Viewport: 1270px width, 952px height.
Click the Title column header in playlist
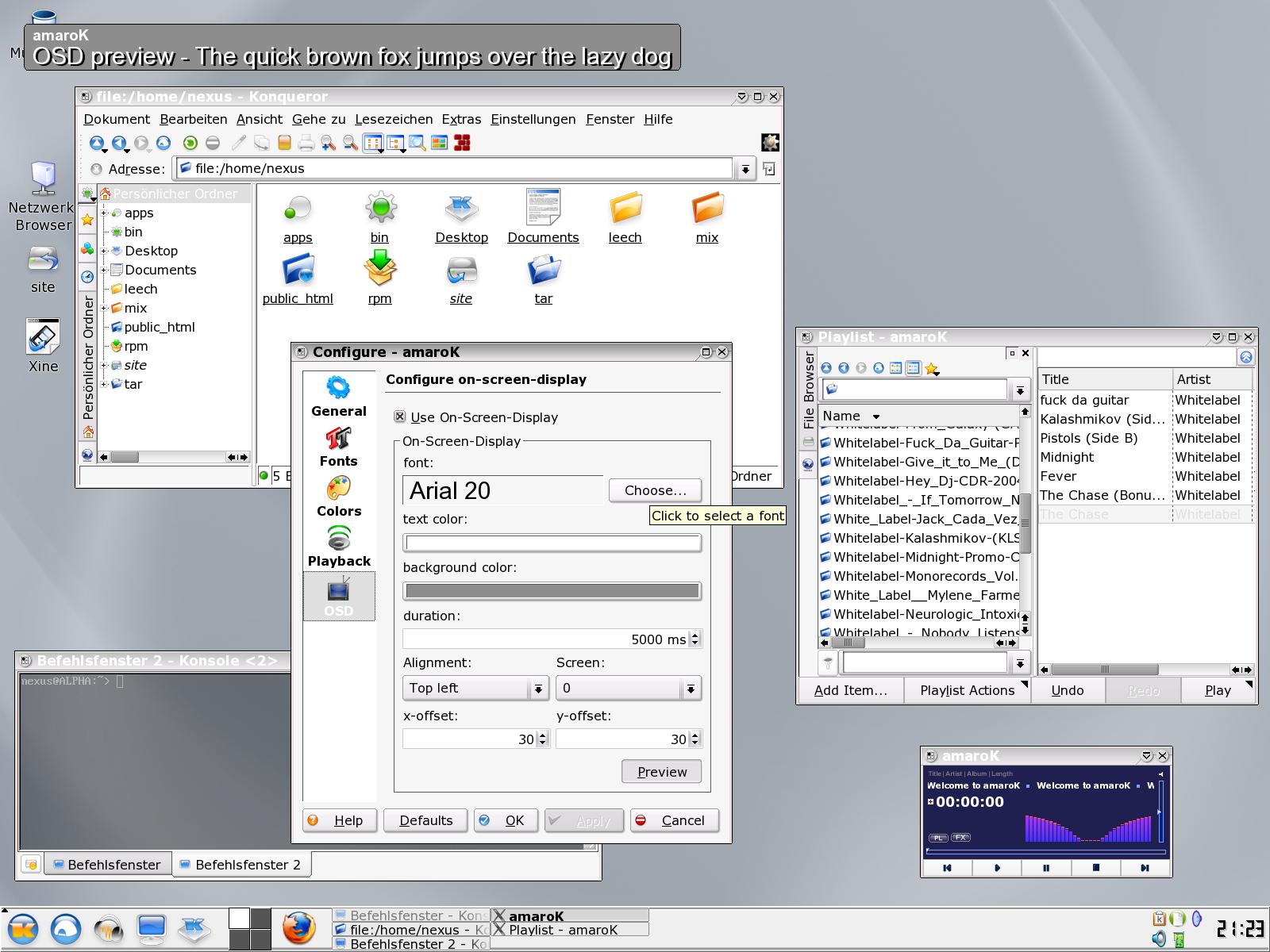1105,379
